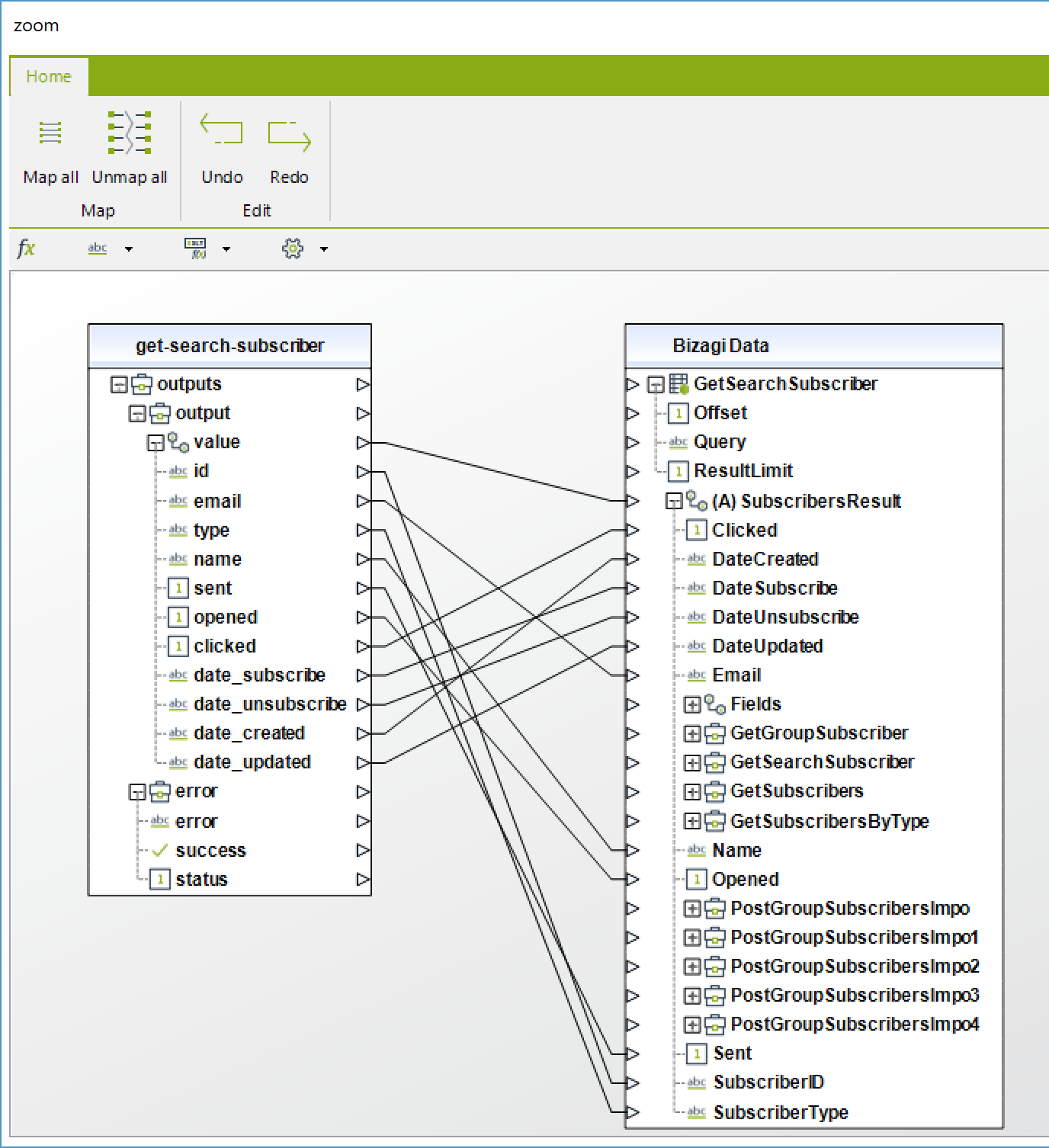The height and width of the screenshot is (1148, 1049).
Task: Select the DateUnsubscribe target attribute
Action: (x=785, y=617)
